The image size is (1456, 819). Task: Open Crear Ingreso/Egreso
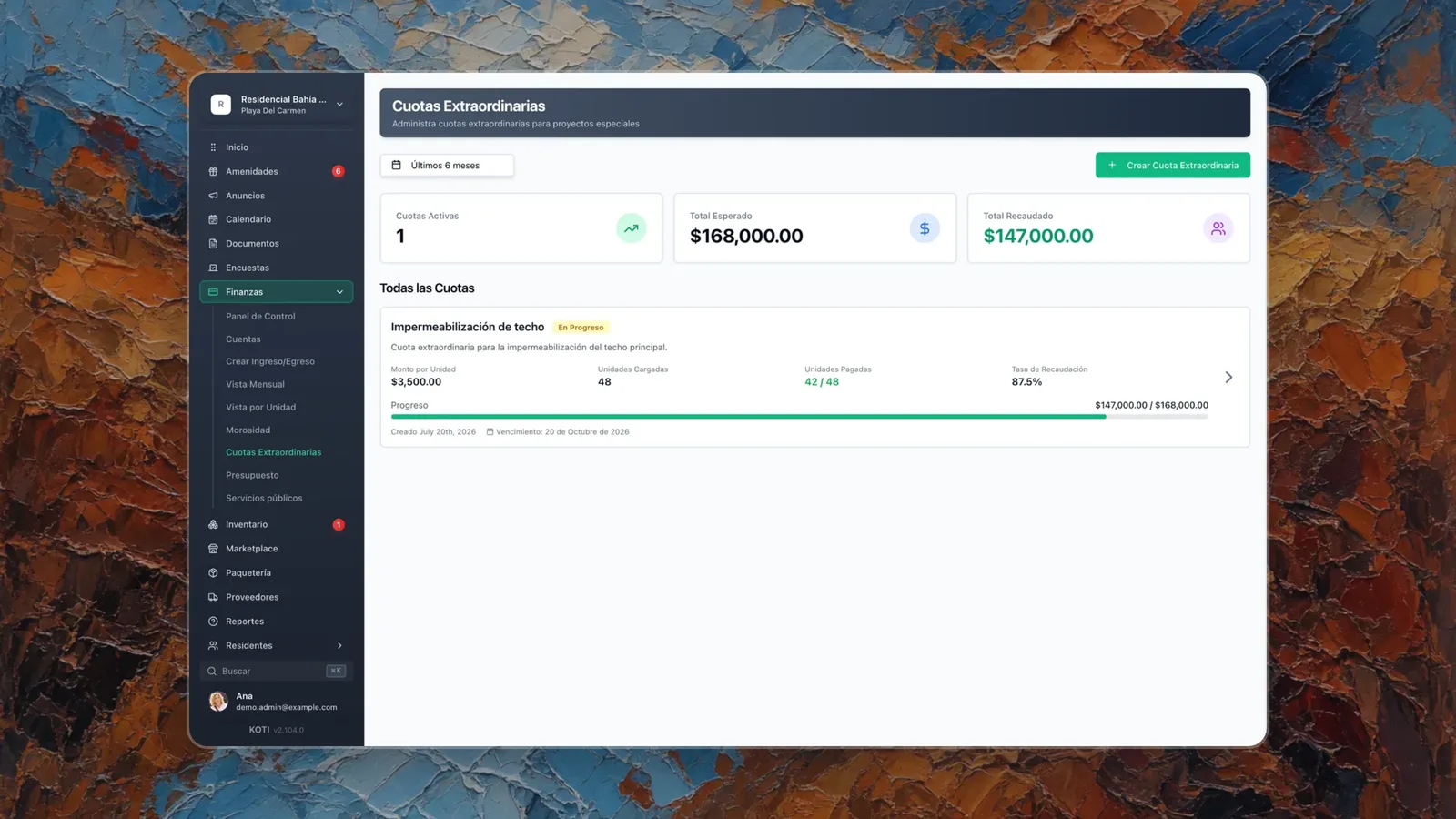pos(270,362)
